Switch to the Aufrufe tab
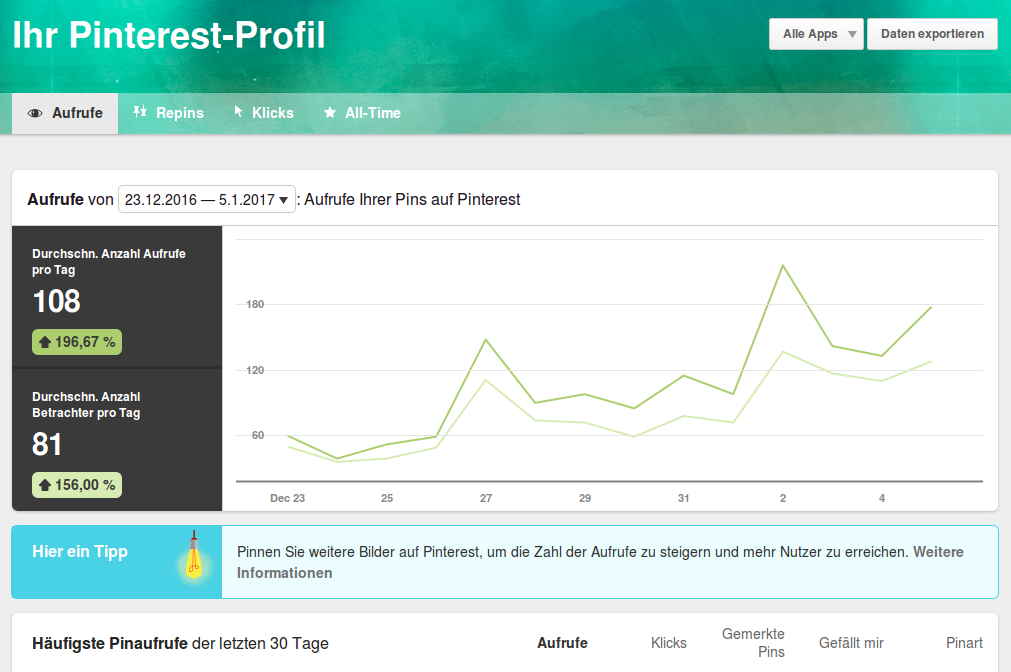Image resolution: width=1011 pixels, height=672 pixels. 65,114
